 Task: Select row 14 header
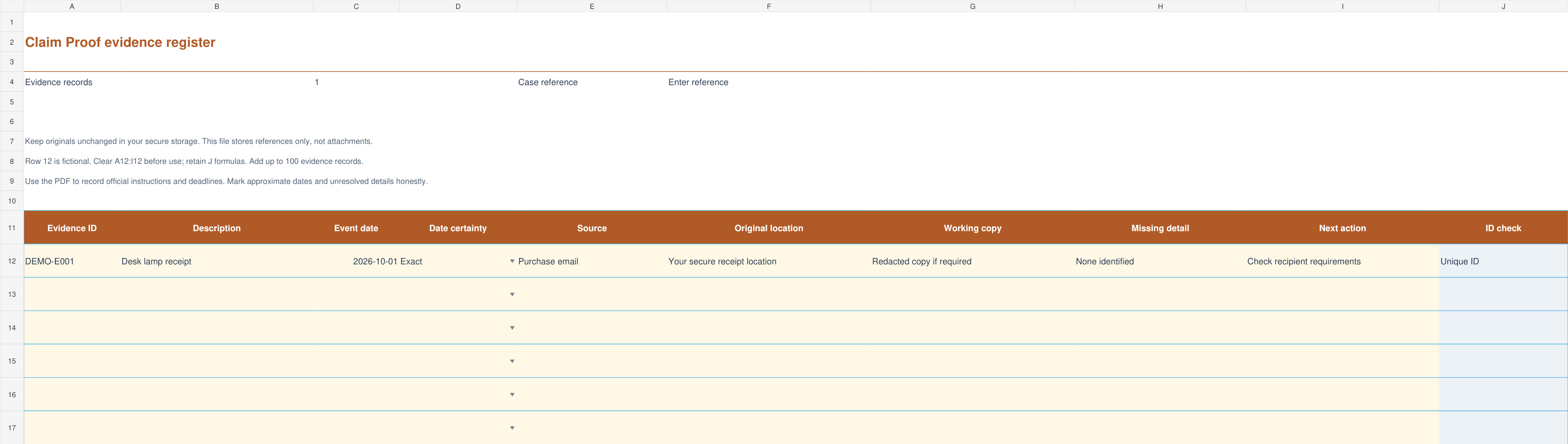point(11,328)
